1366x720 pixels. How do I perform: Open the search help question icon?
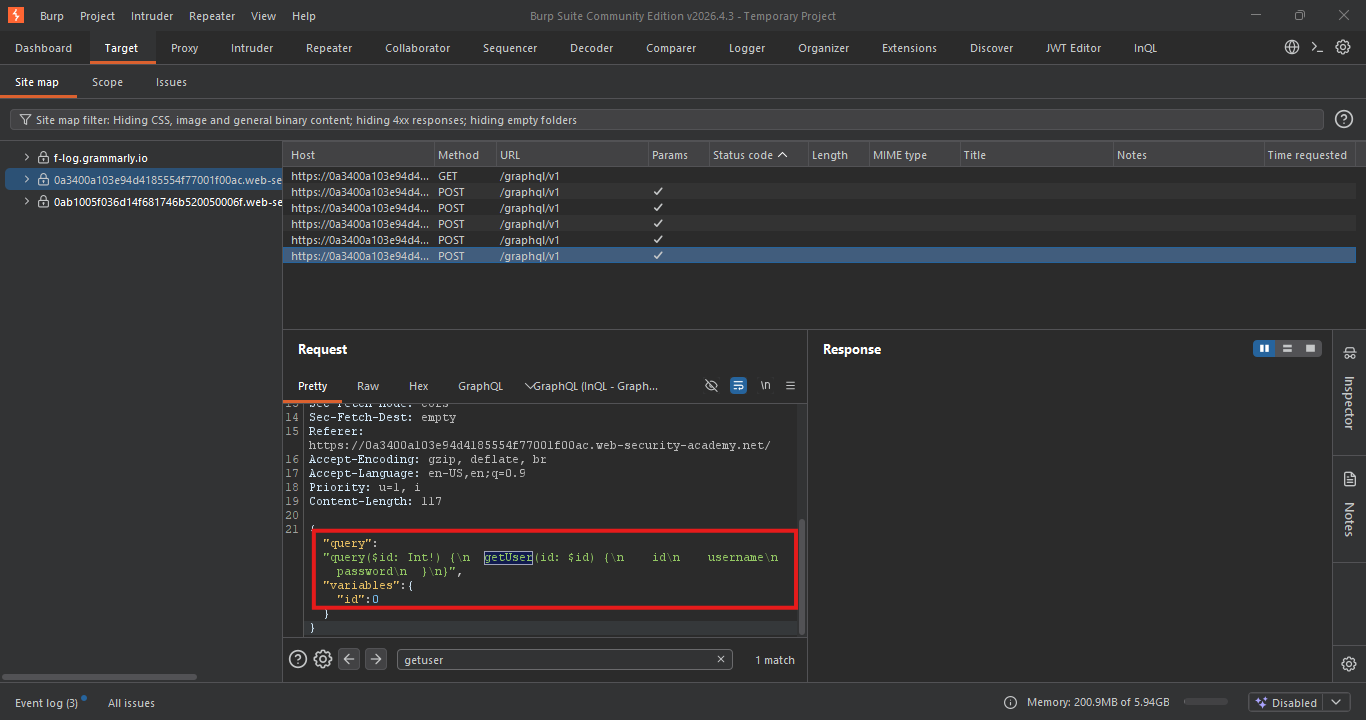[x=298, y=659]
